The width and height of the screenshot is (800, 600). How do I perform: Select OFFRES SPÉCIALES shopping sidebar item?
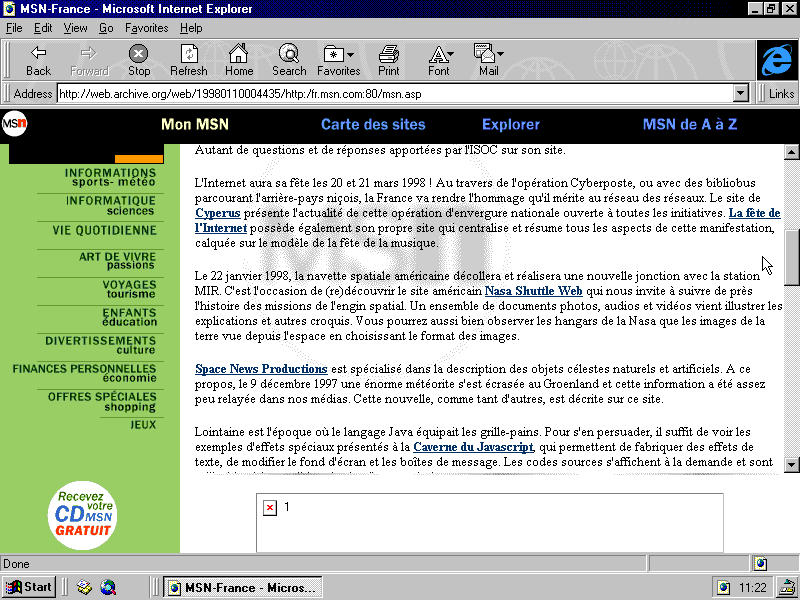pyautogui.click(x=102, y=402)
